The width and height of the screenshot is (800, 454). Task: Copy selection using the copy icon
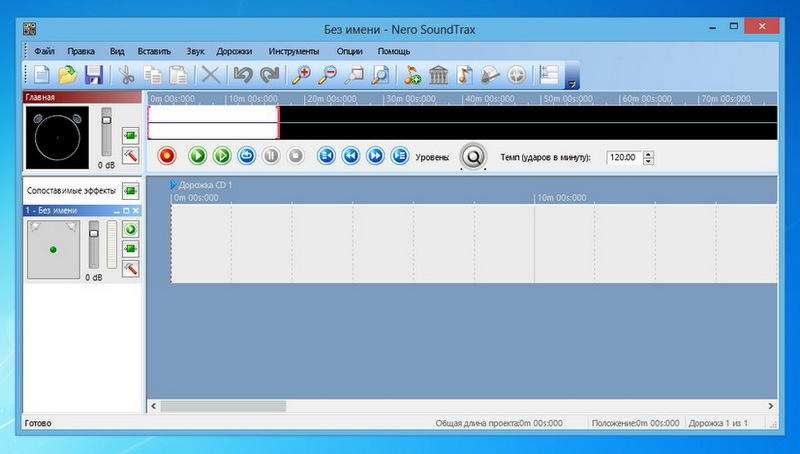pyautogui.click(x=152, y=75)
